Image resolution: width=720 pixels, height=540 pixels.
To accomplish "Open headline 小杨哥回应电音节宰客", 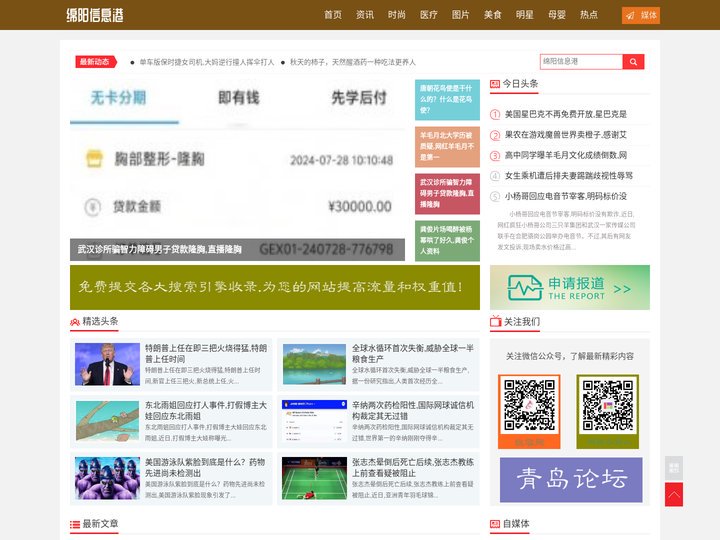I will point(566,197).
